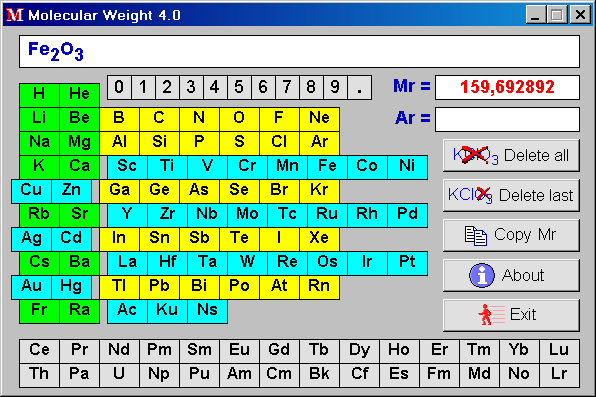596x397 pixels.
Task: Click the number 7 key
Action: pos(287,87)
